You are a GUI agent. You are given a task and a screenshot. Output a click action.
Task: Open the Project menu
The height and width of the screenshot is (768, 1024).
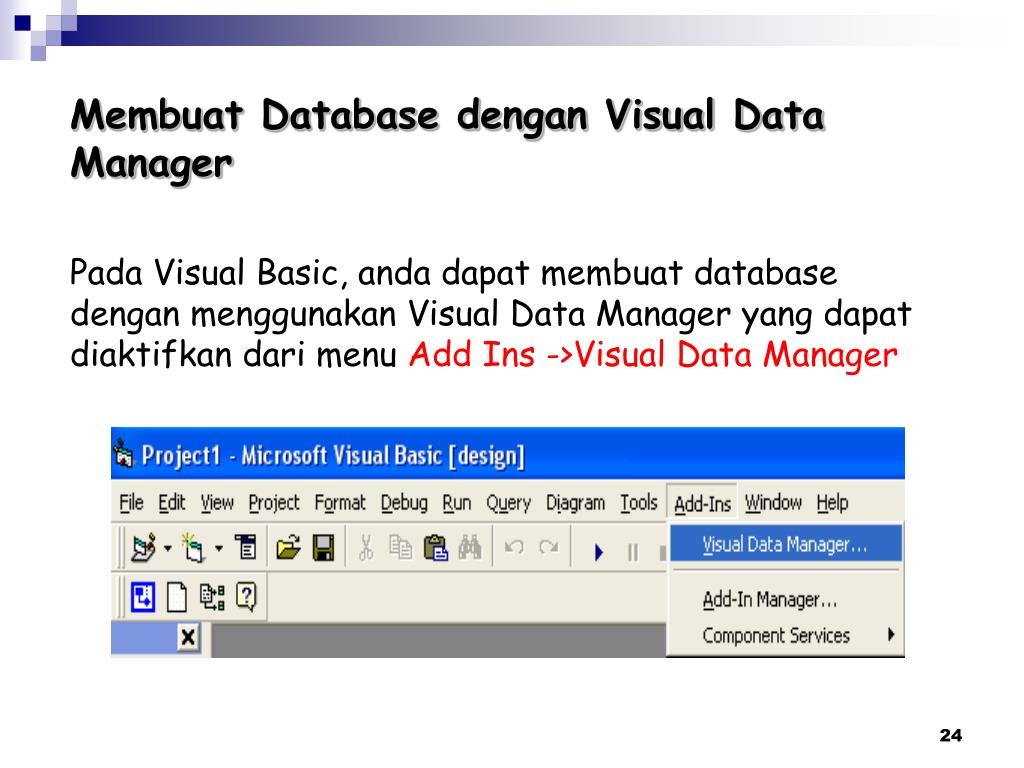tap(274, 503)
